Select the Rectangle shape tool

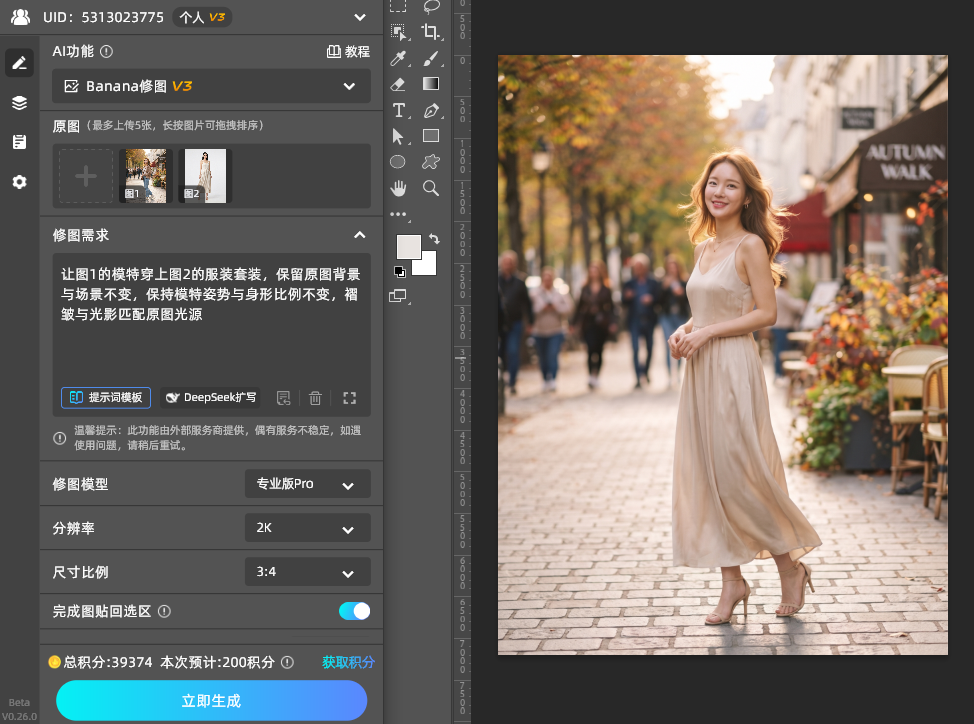click(430, 136)
